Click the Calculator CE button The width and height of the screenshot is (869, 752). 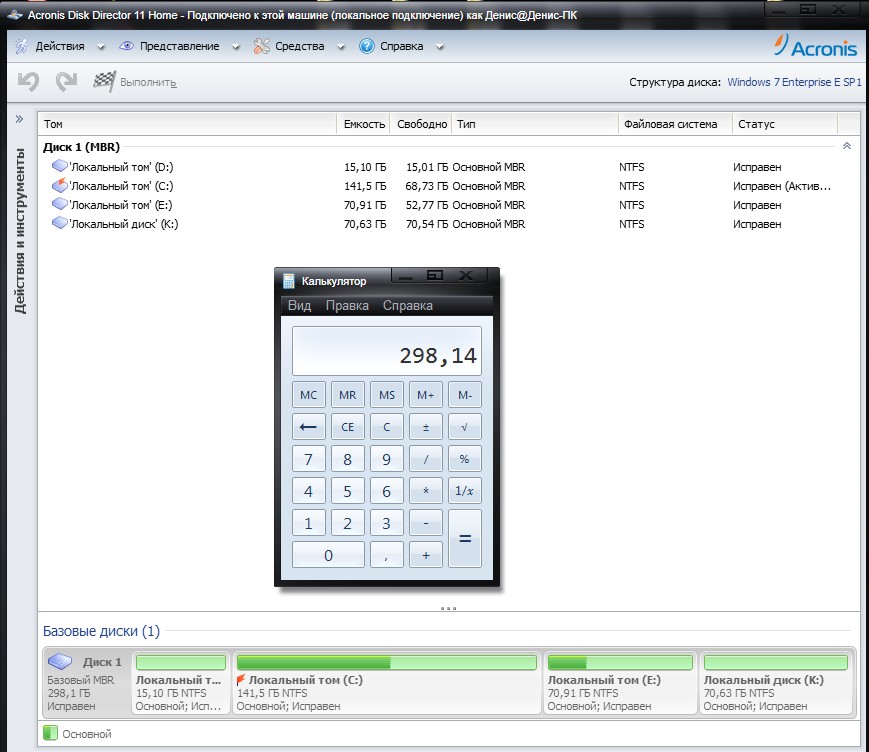click(x=347, y=427)
